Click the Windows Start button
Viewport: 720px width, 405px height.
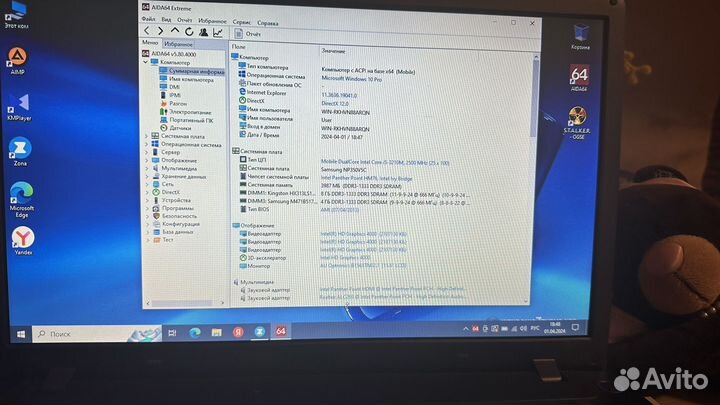[21, 334]
